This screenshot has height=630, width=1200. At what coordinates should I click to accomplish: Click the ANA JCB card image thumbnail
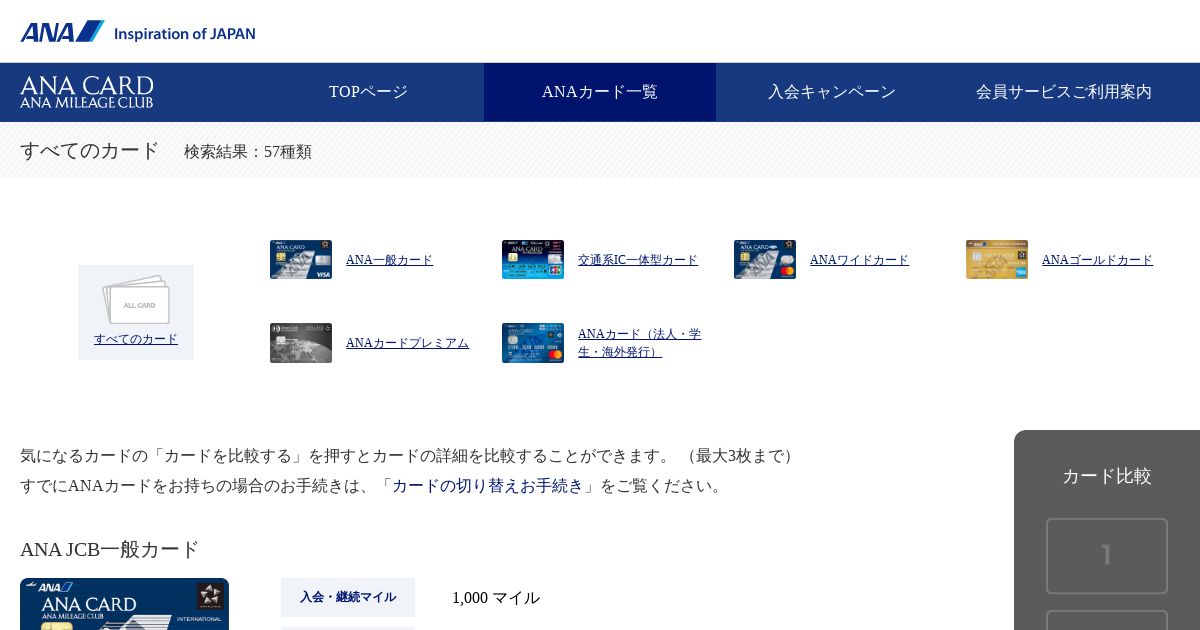[x=124, y=604]
